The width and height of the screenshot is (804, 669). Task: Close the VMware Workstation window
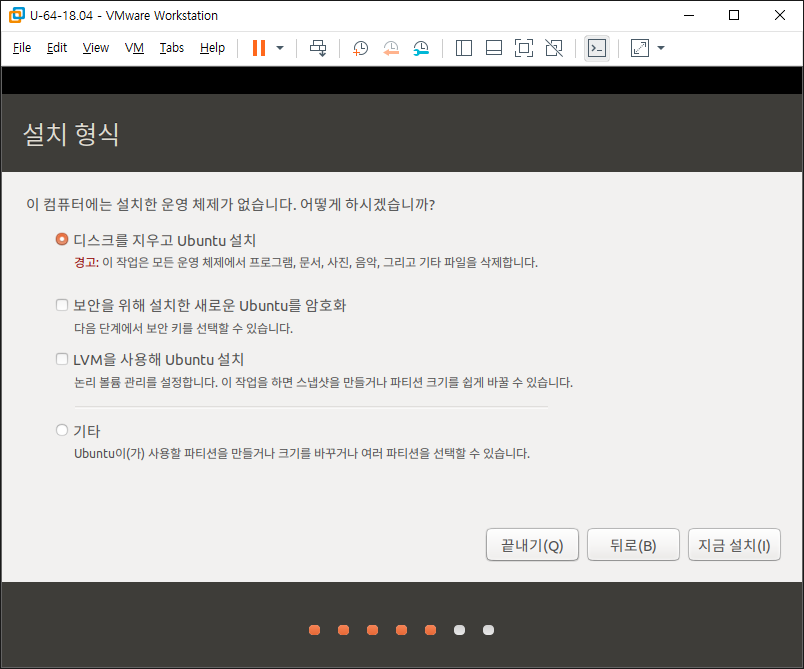[x=780, y=15]
